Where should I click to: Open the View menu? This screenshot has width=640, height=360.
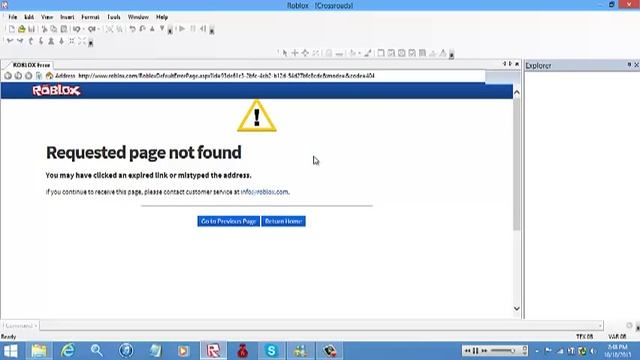coord(47,17)
